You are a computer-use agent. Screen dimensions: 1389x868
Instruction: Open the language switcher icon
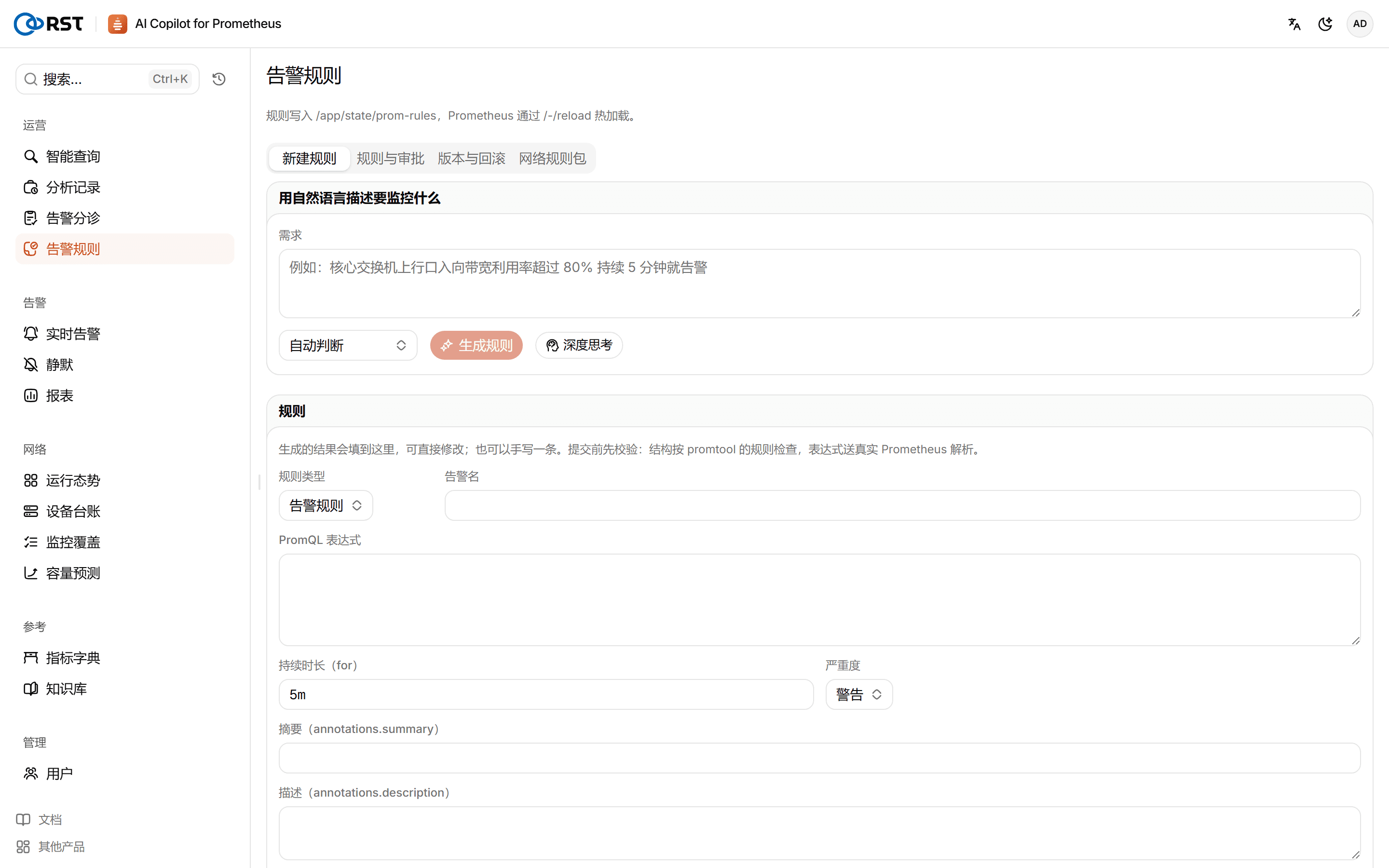[1294, 24]
